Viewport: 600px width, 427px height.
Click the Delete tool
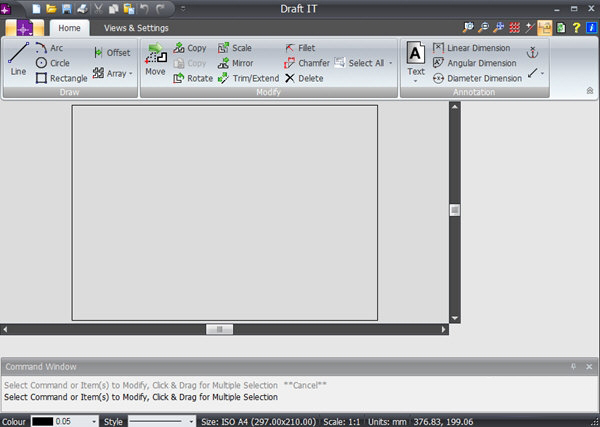304,78
